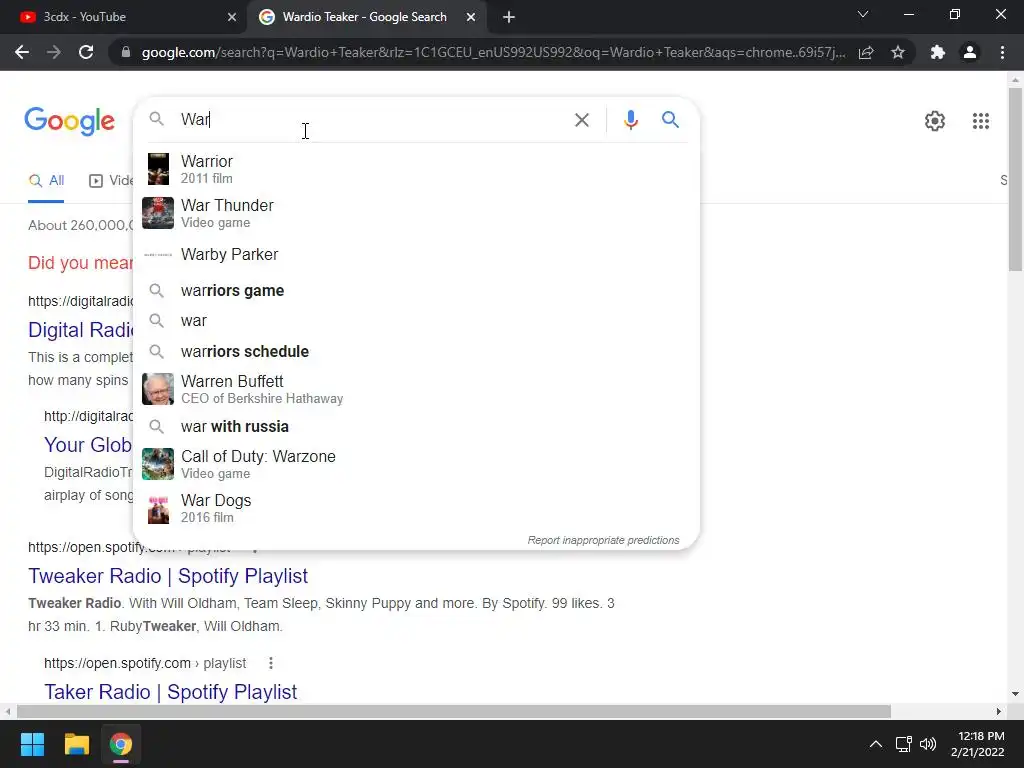Image resolution: width=1024 pixels, height=768 pixels.
Task: Click the Google logo
Action: click(69, 121)
